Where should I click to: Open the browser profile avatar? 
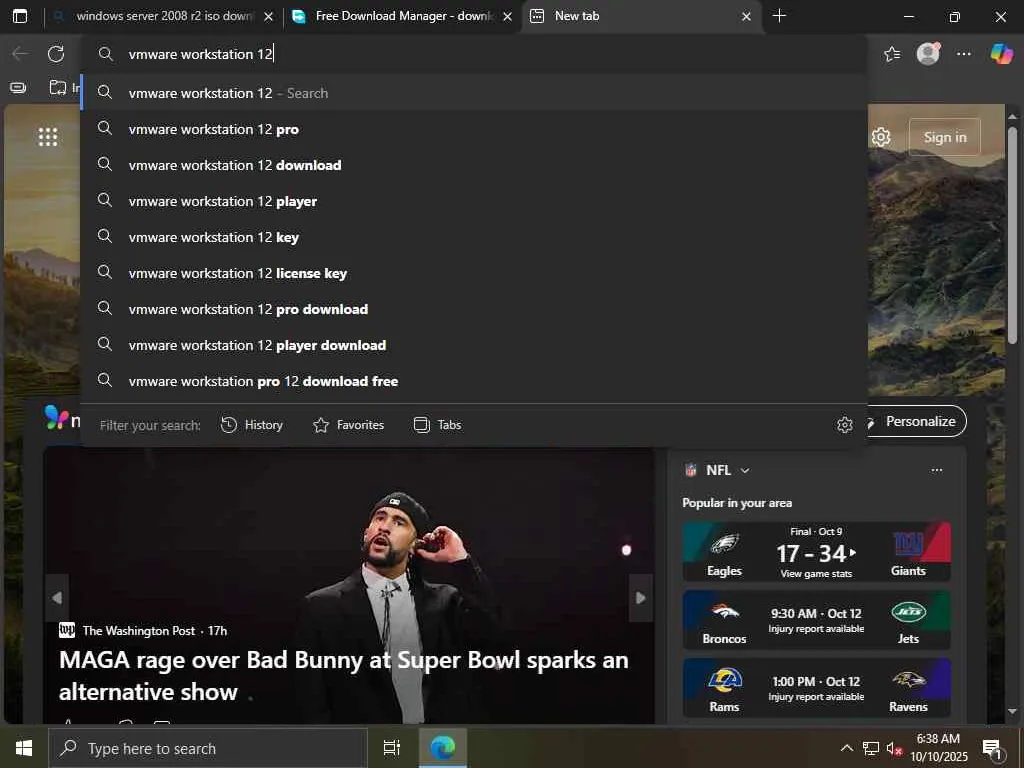[928, 54]
